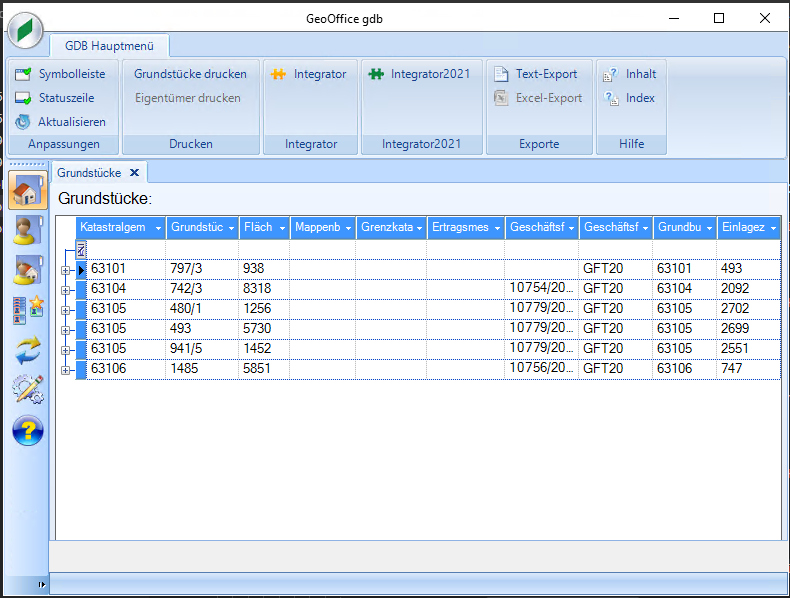
Task: Maximize the GeoOffice gdb window
Action: tap(719, 18)
